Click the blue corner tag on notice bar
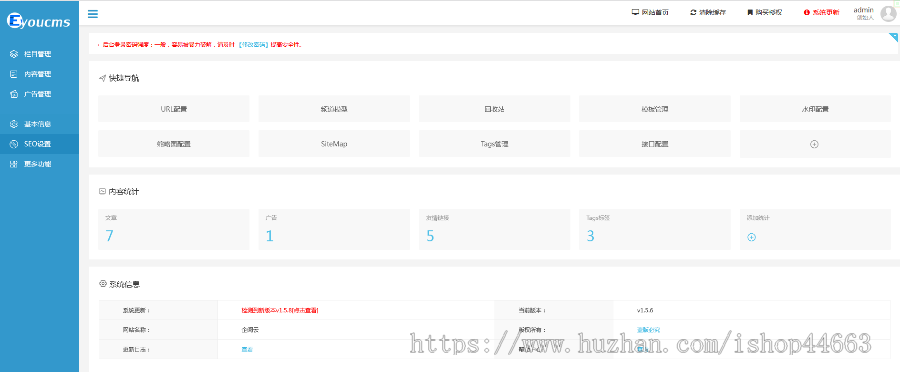Viewport: 900px width, 372px height. 893,37
